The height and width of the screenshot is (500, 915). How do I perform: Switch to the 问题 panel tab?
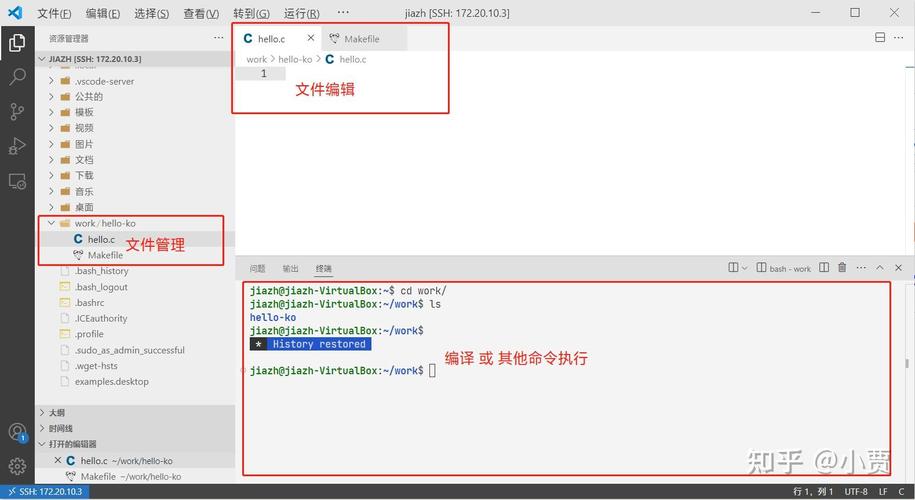click(x=257, y=268)
